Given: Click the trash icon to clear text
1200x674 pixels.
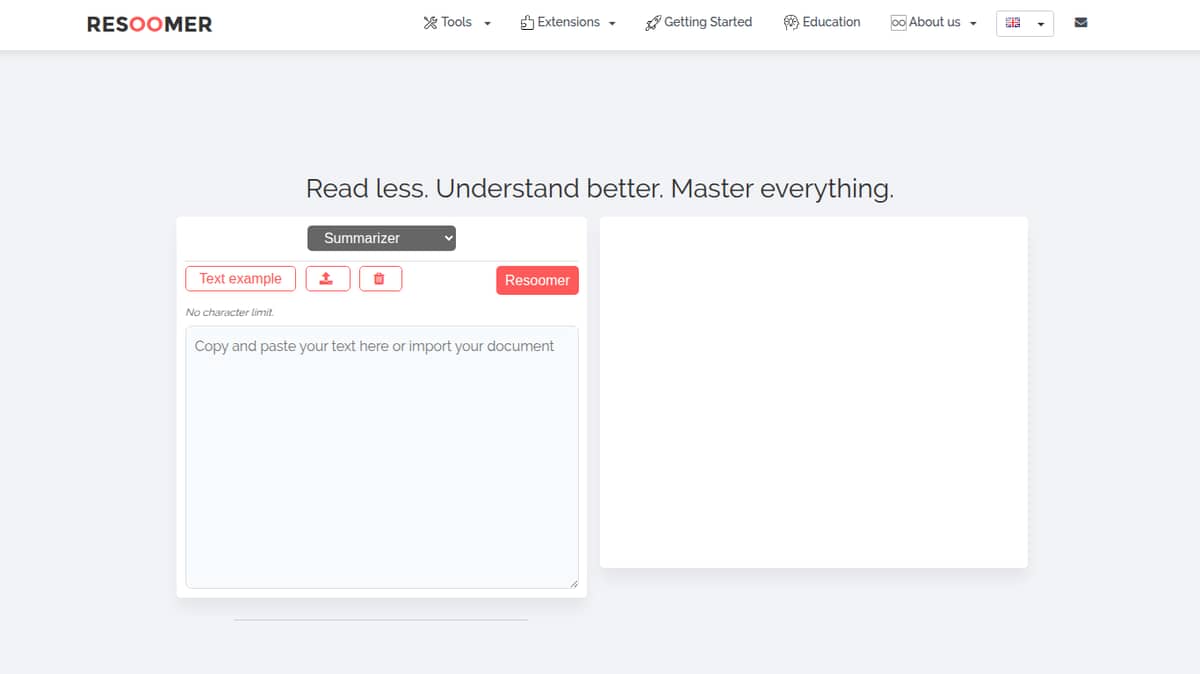Looking at the screenshot, I should (380, 279).
